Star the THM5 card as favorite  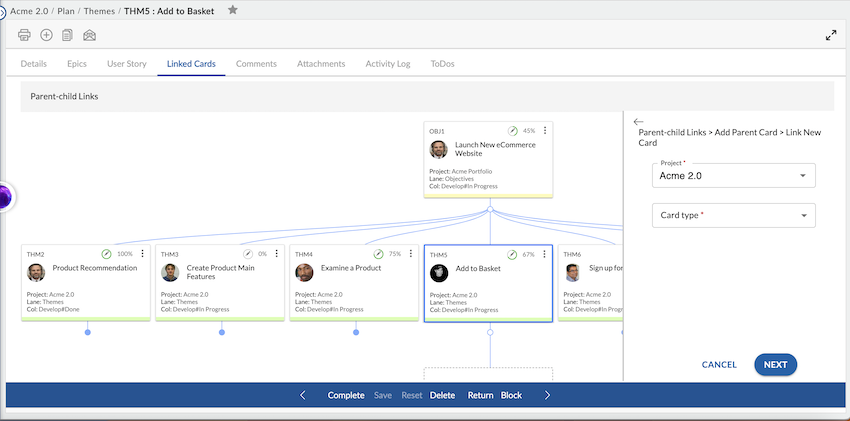click(x=233, y=10)
